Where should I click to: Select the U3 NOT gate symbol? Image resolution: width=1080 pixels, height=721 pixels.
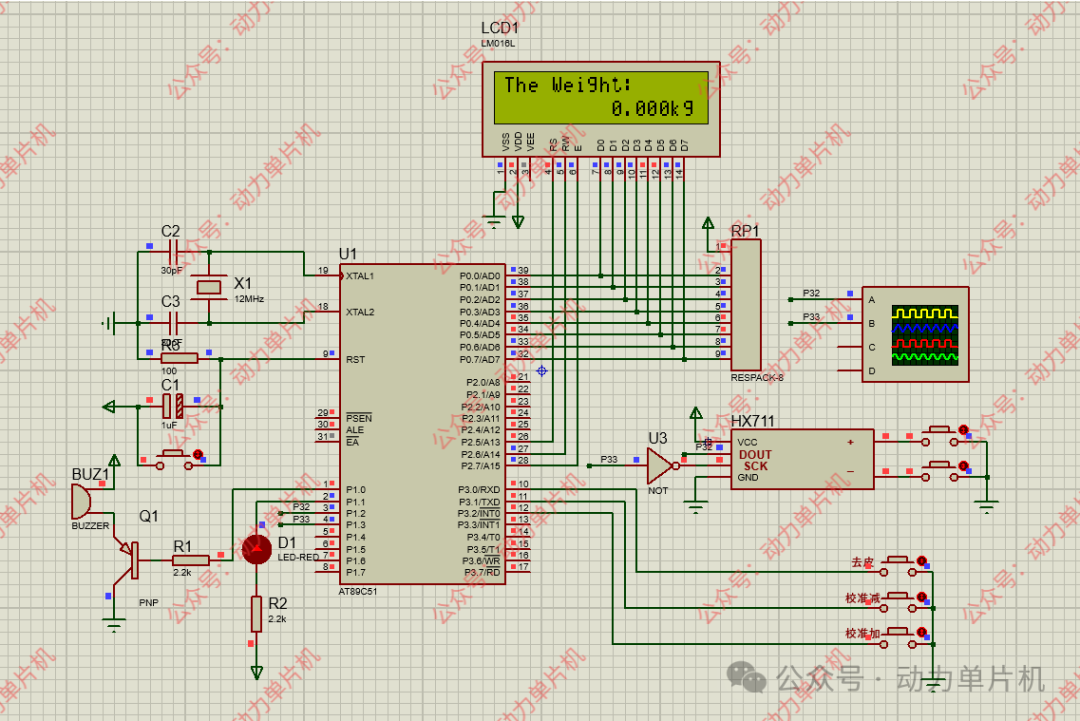click(x=661, y=466)
